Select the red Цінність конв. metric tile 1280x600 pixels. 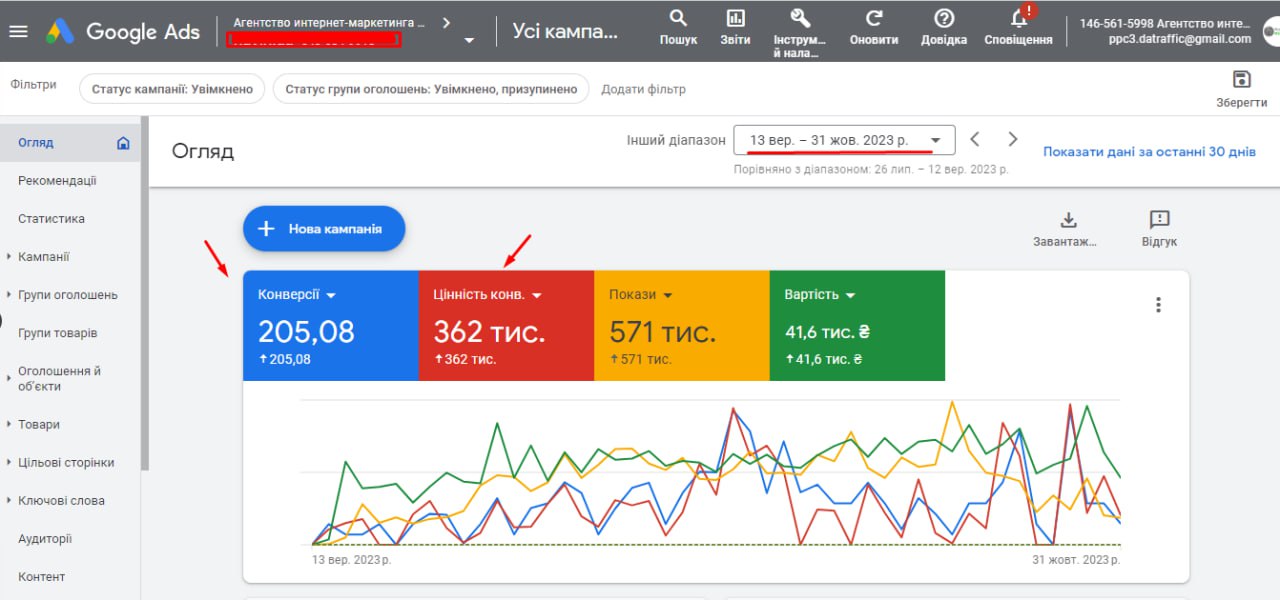(x=506, y=326)
